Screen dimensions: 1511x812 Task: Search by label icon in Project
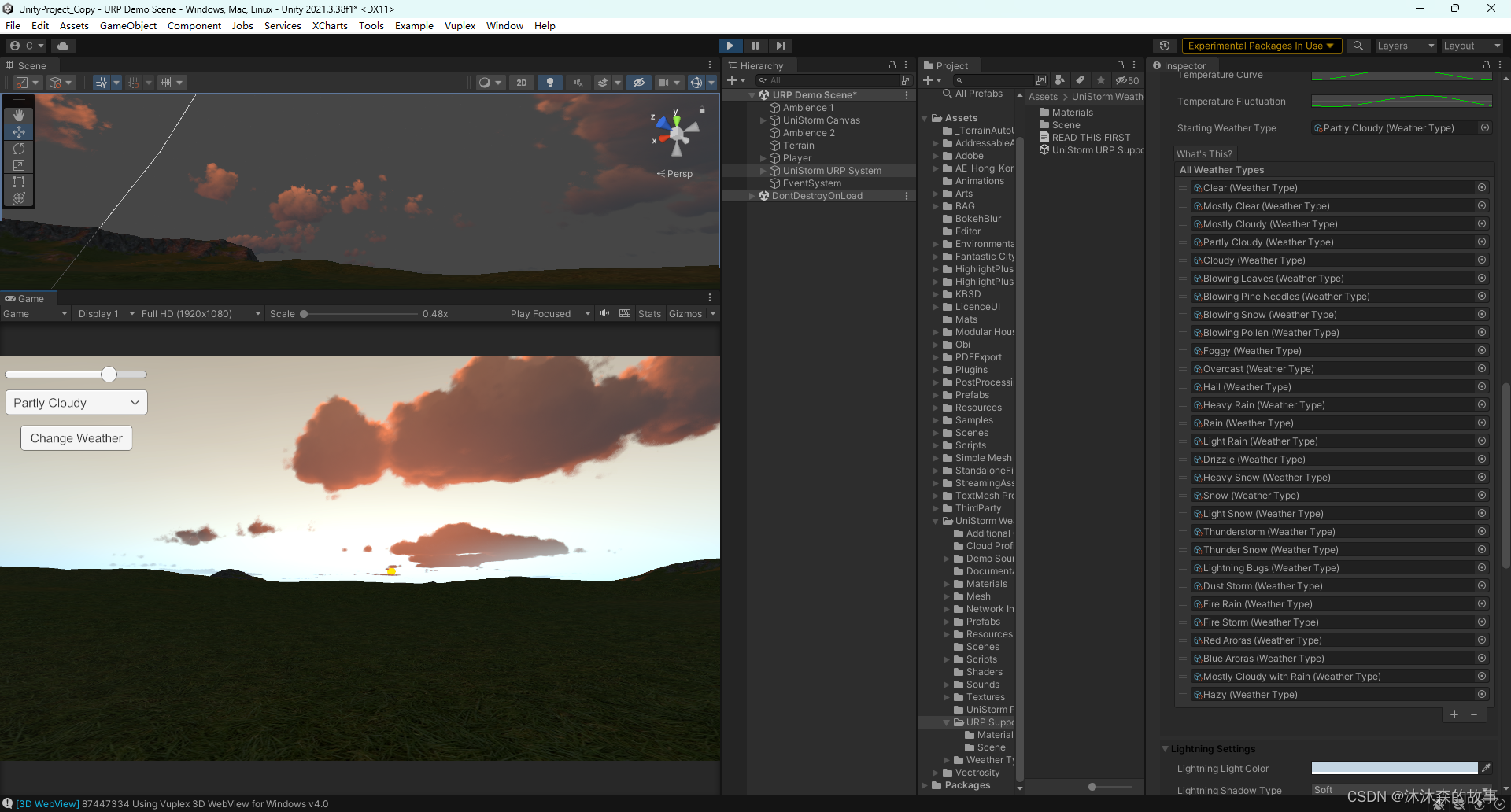[1080, 80]
